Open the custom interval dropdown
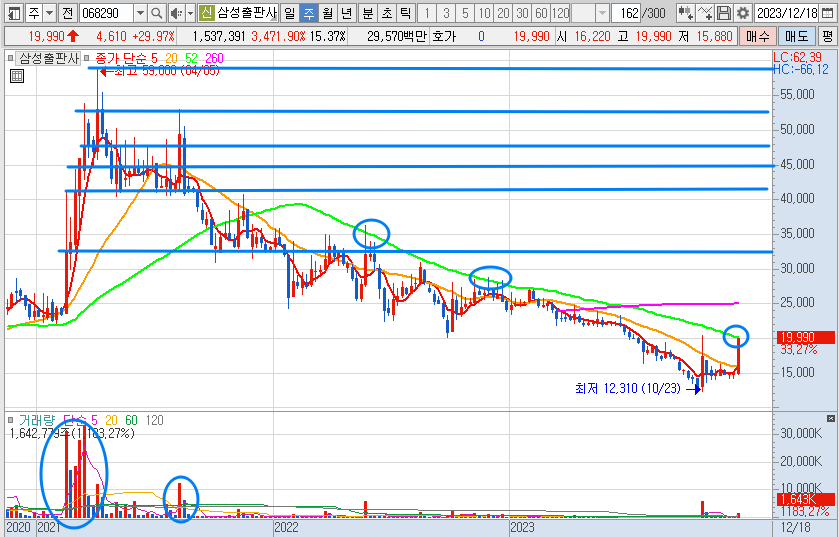Image resolution: width=839 pixels, height=537 pixels. [602, 13]
